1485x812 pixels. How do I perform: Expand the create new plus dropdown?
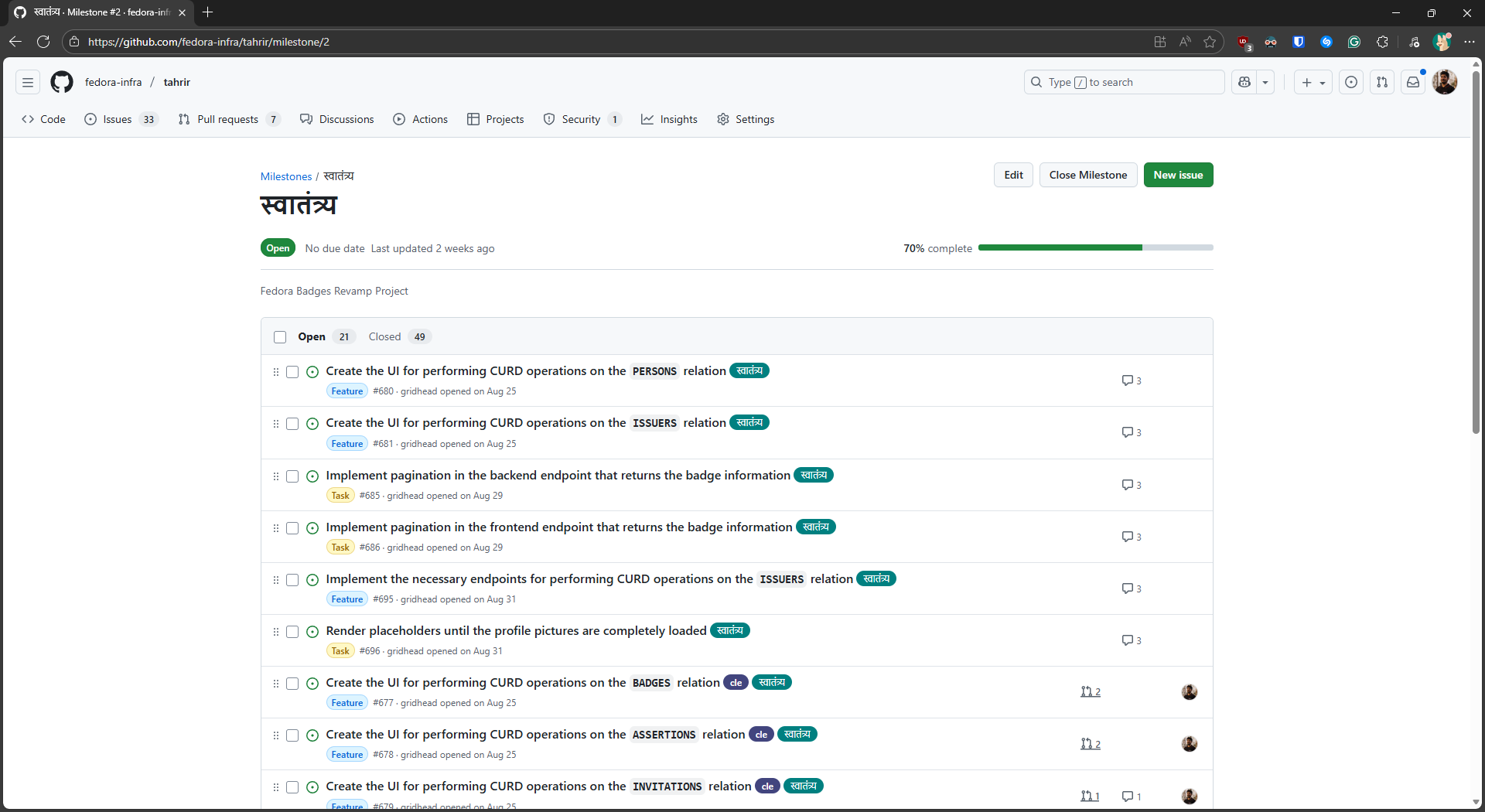1313,82
